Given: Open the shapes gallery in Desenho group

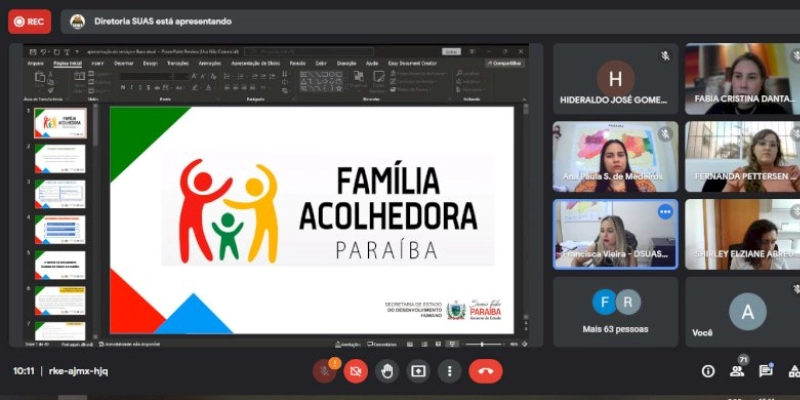Looking at the screenshot, I should (x=321, y=82).
